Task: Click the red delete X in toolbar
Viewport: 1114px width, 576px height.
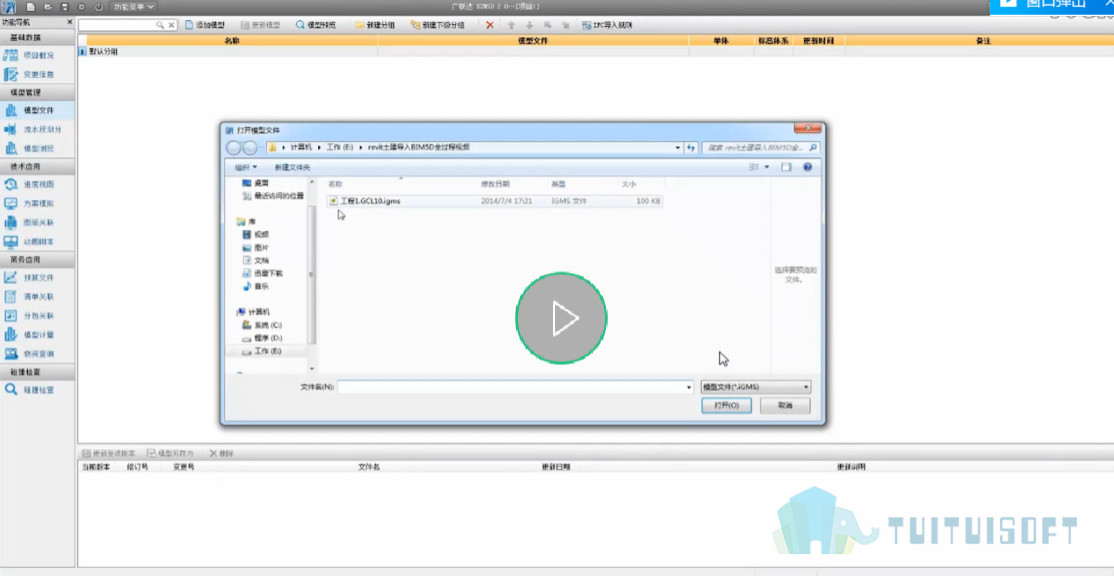Action: tap(490, 25)
